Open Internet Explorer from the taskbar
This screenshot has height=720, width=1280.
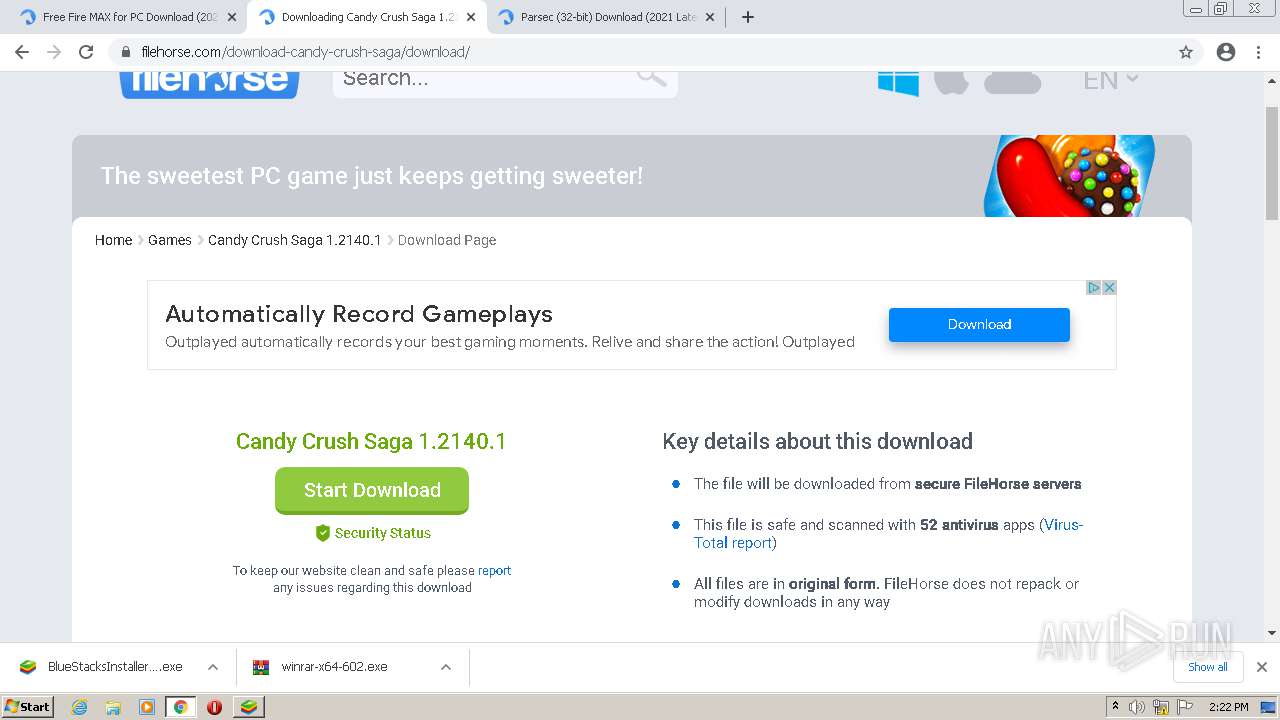79,707
